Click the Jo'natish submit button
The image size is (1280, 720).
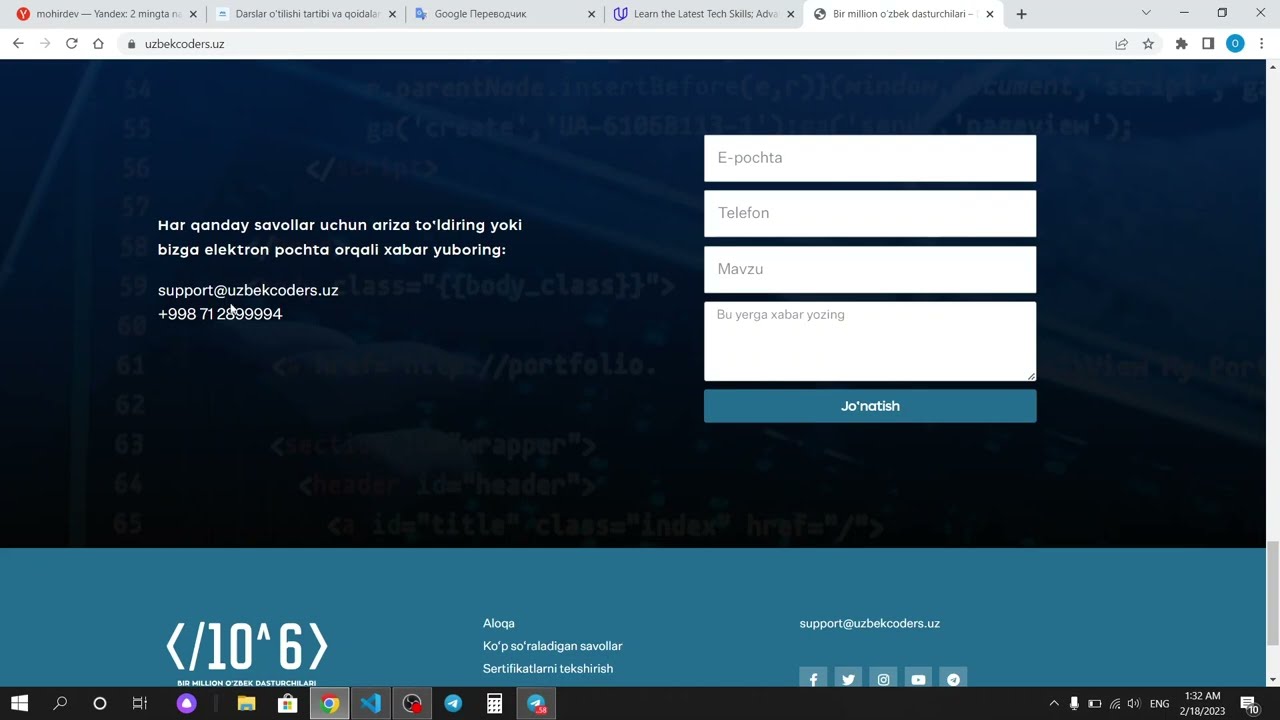(870, 406)
